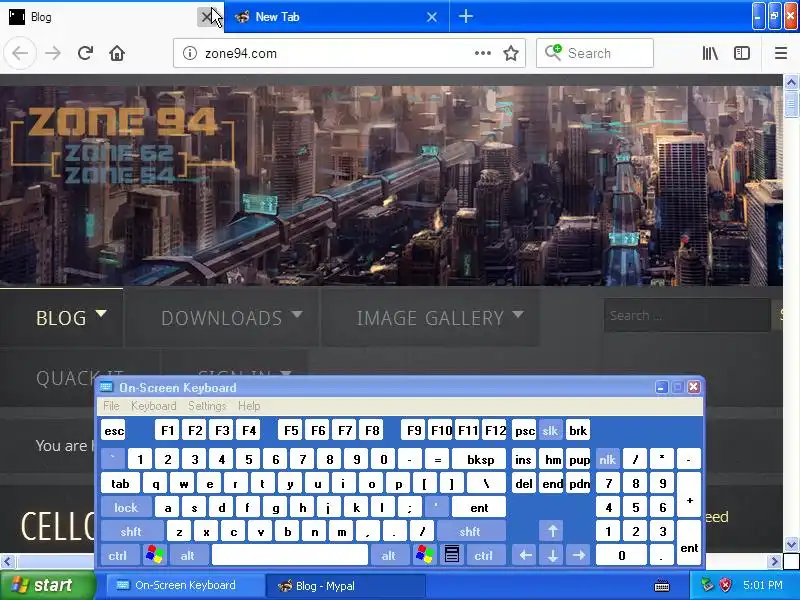This screenshot has height=600, width=800.
Task: Open page actions three-dot menu
Action: click(483, 53)
